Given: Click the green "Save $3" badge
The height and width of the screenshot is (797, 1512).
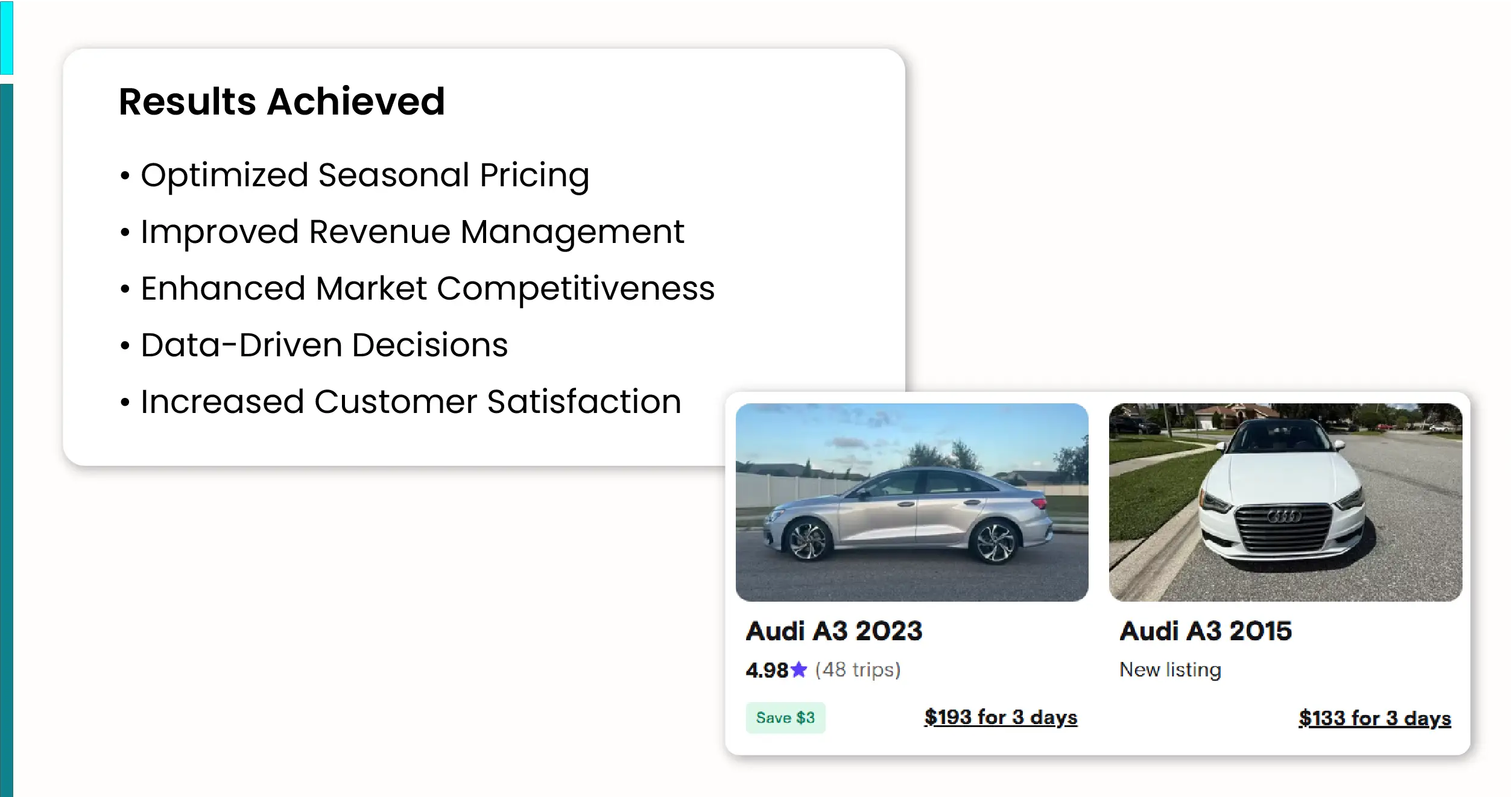Looking at the screenshot, I should pyautogui.click(x=785, y=718).
